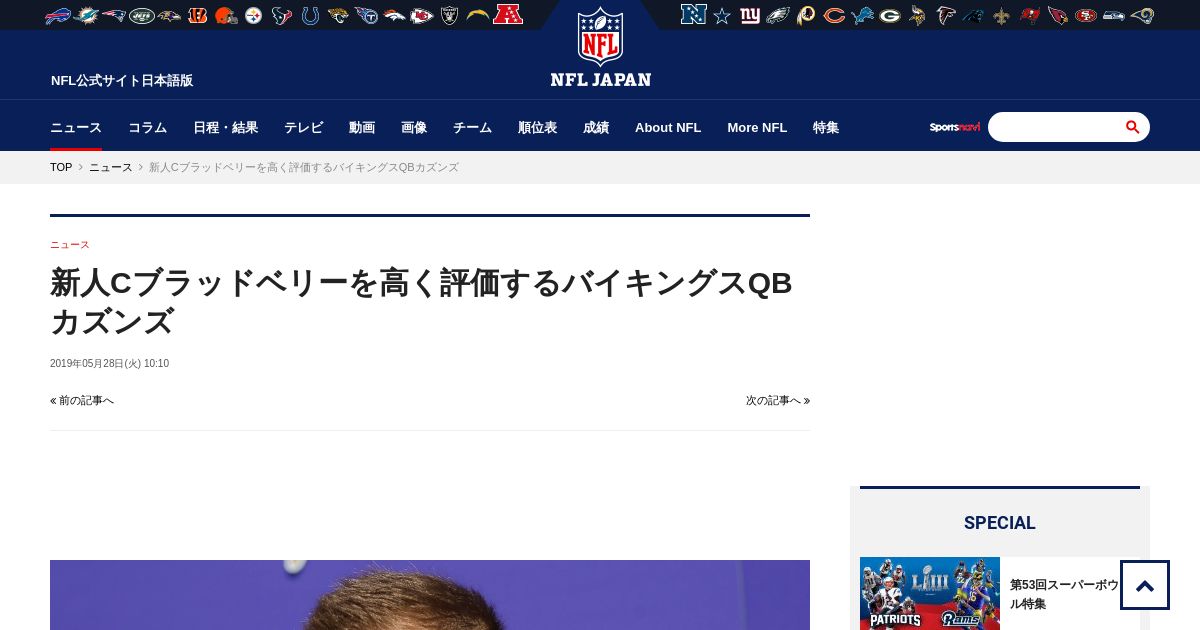Open the Atlanta Falcons logo
This screenshot has width=1200, height=630.
(946, 15)
